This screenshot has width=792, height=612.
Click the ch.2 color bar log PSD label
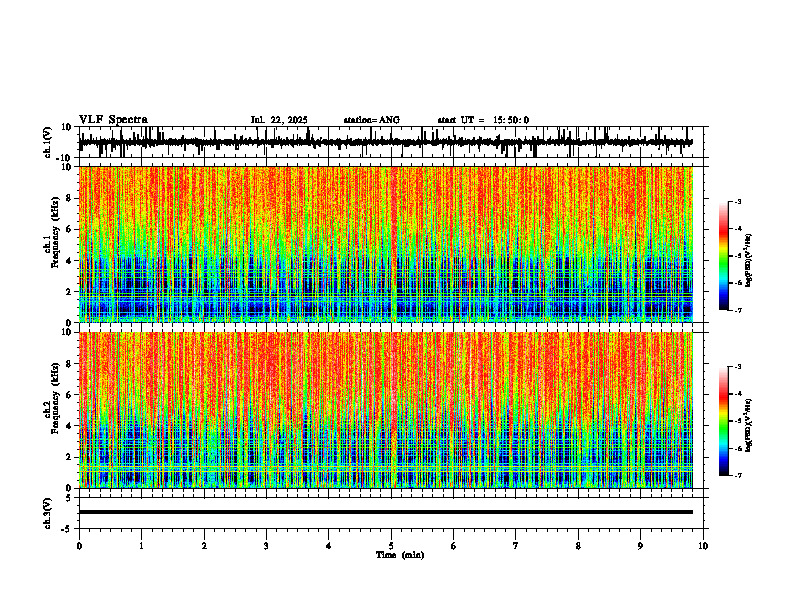pos(749,425)
